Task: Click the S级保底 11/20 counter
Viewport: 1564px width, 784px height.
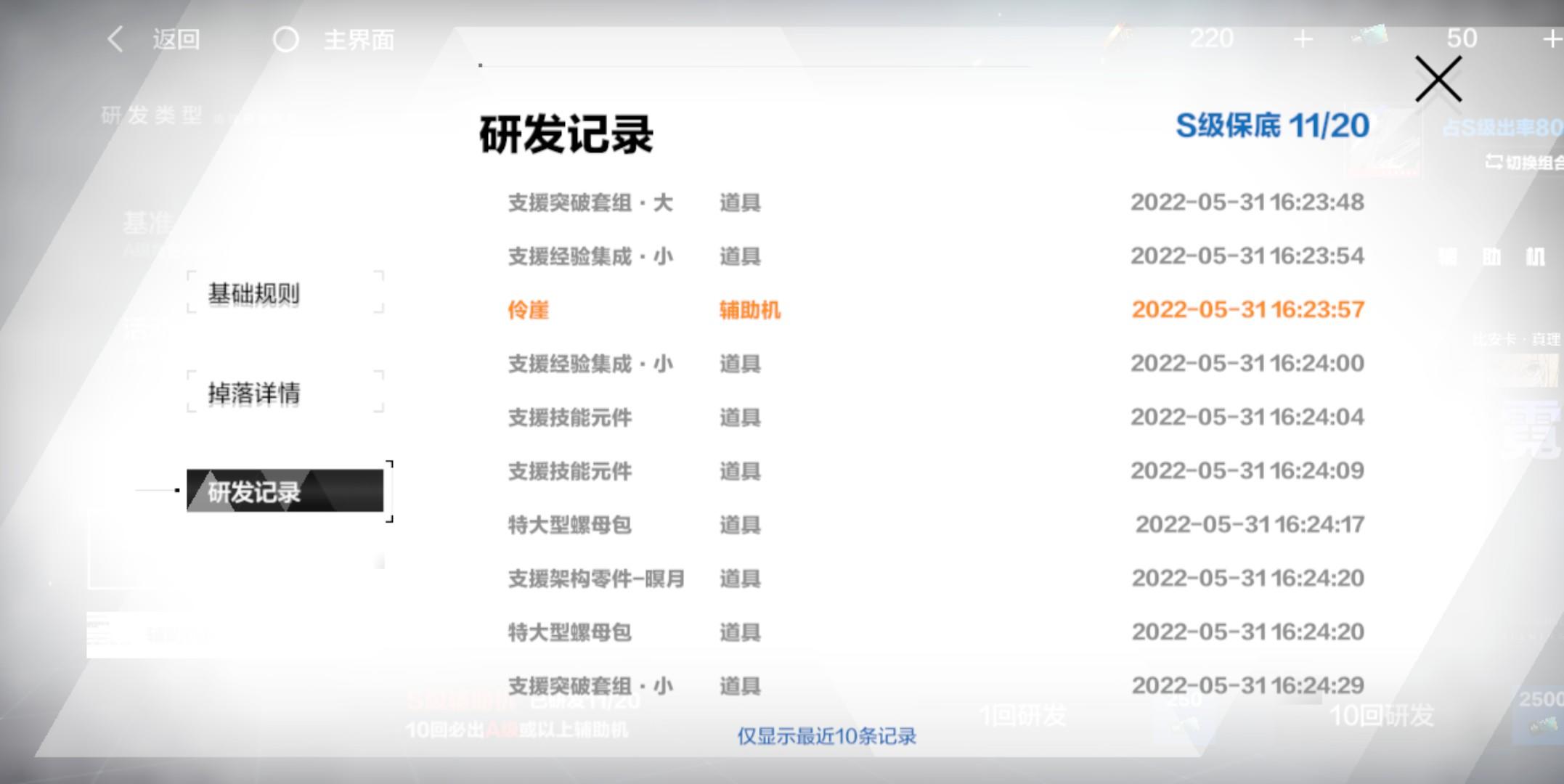Action: click(1272, 126)
